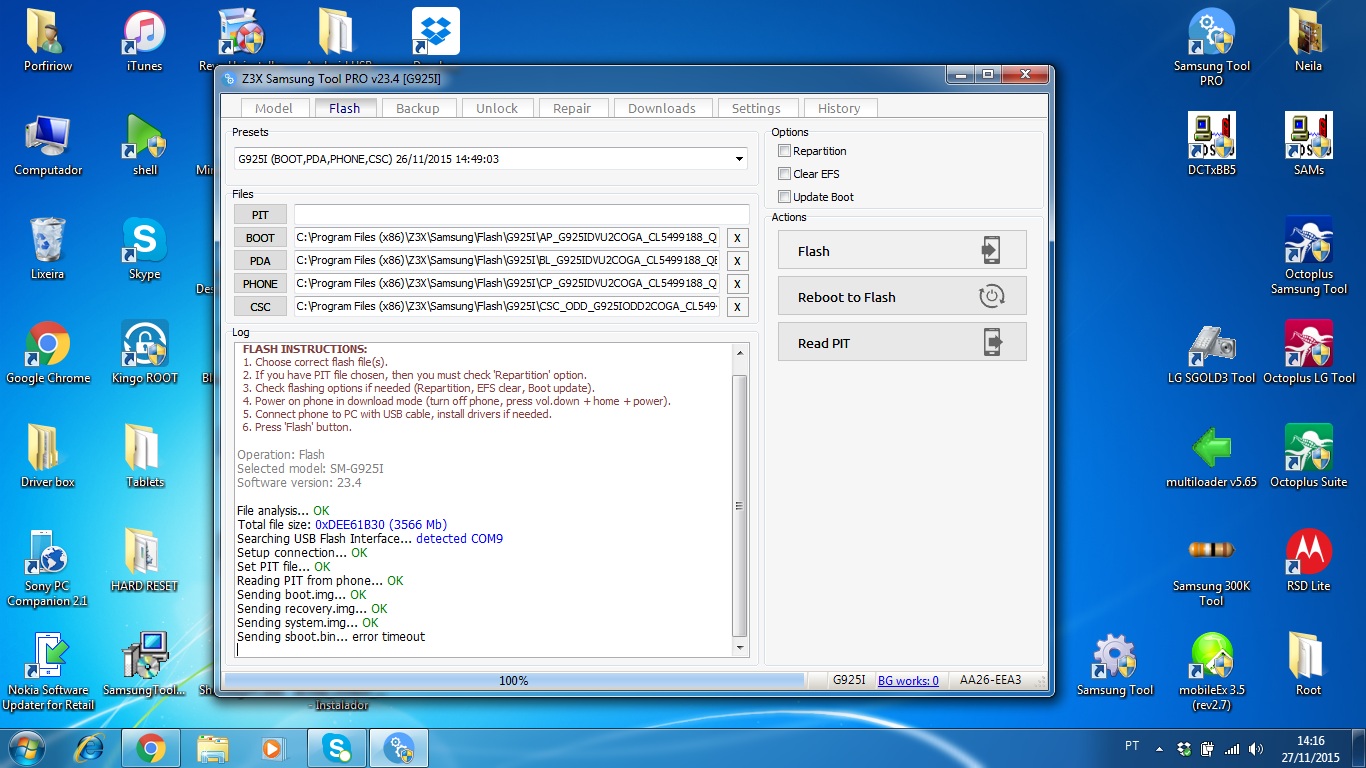Image resolution: width=1366 pixels, height=768 pixels.
Task: Switch to the Model tab
Action: pos(274,108)
